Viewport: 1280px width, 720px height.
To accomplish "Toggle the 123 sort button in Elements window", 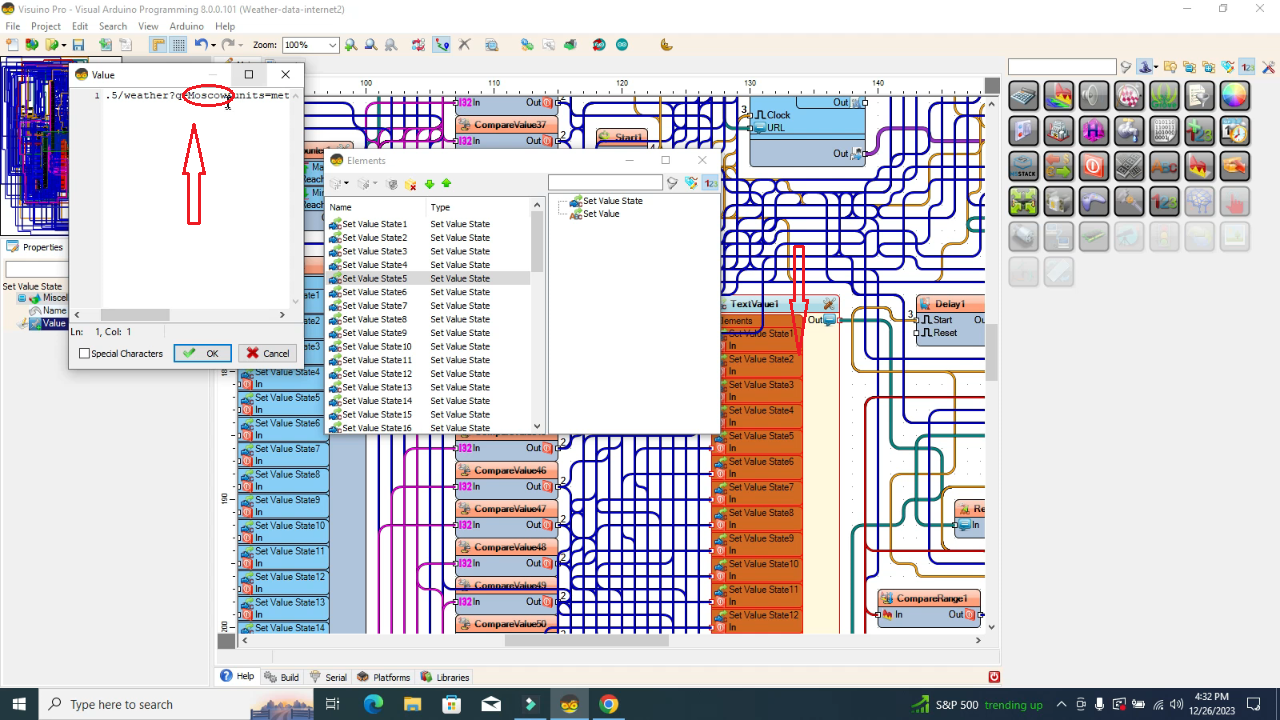I will (710, 183).
